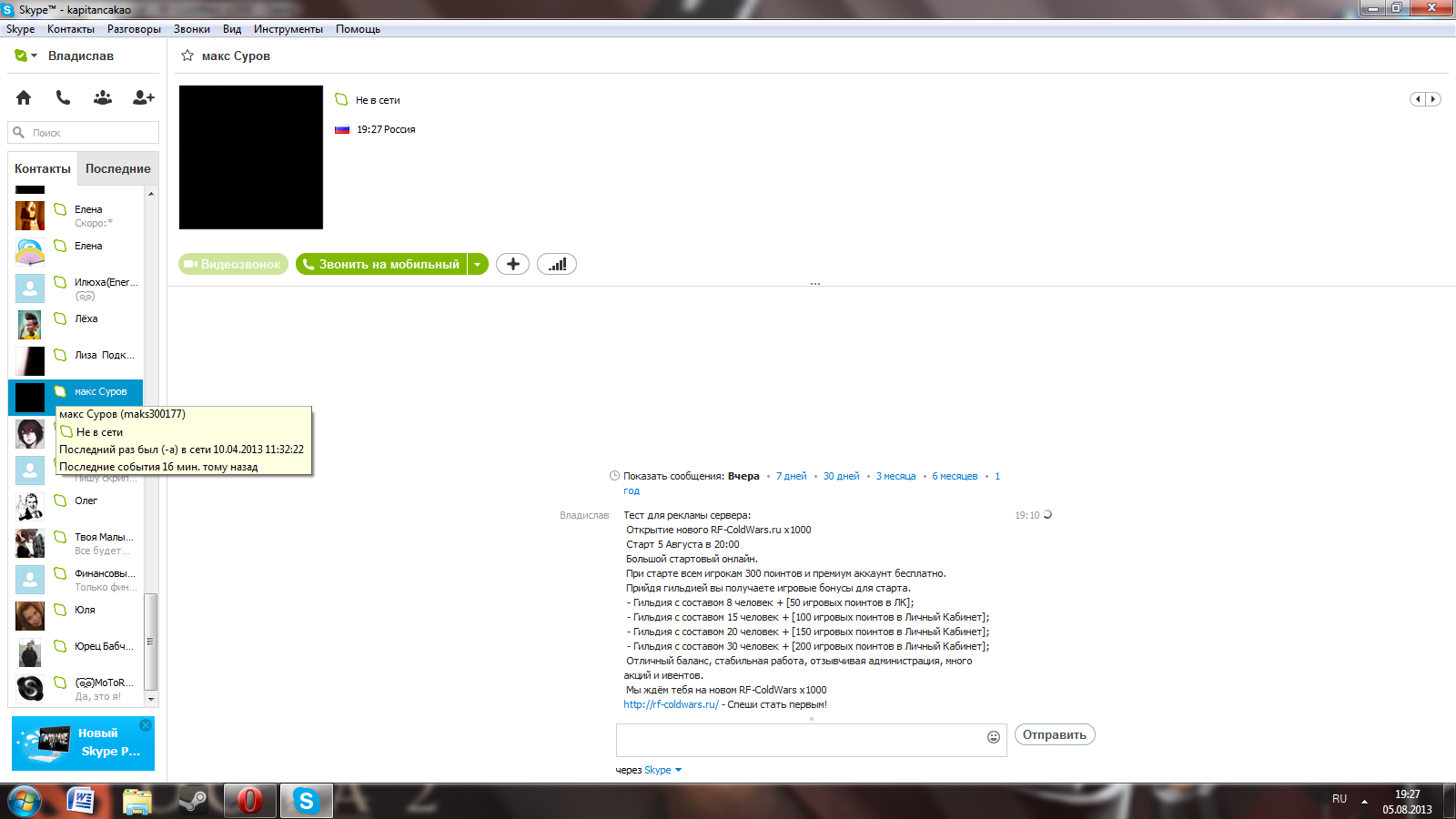Close the Новый Skype ad banner

[x=146, y=725]
